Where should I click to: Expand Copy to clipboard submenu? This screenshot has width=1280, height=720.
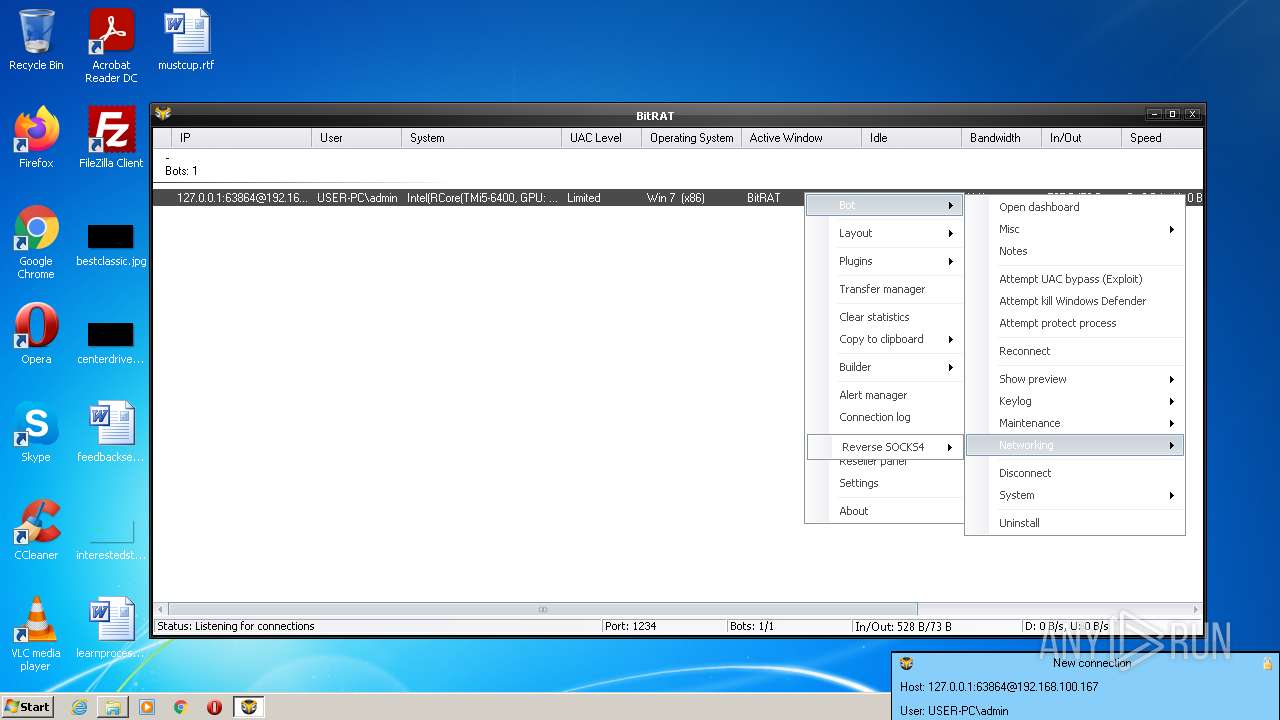[x=884, y=339]
